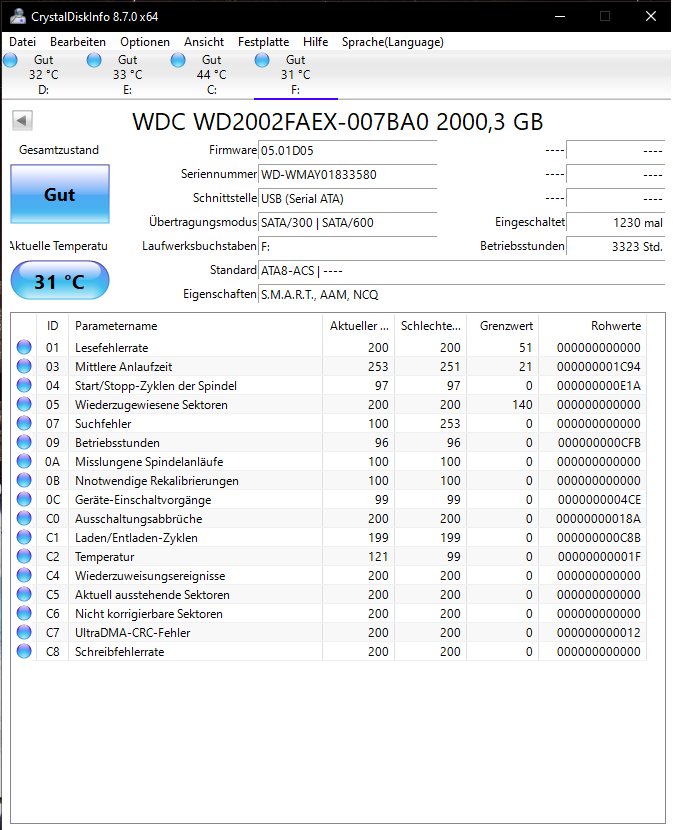Click the Laufwerksbuchstaben field F:
673x830 pixels.
point(347,247)
